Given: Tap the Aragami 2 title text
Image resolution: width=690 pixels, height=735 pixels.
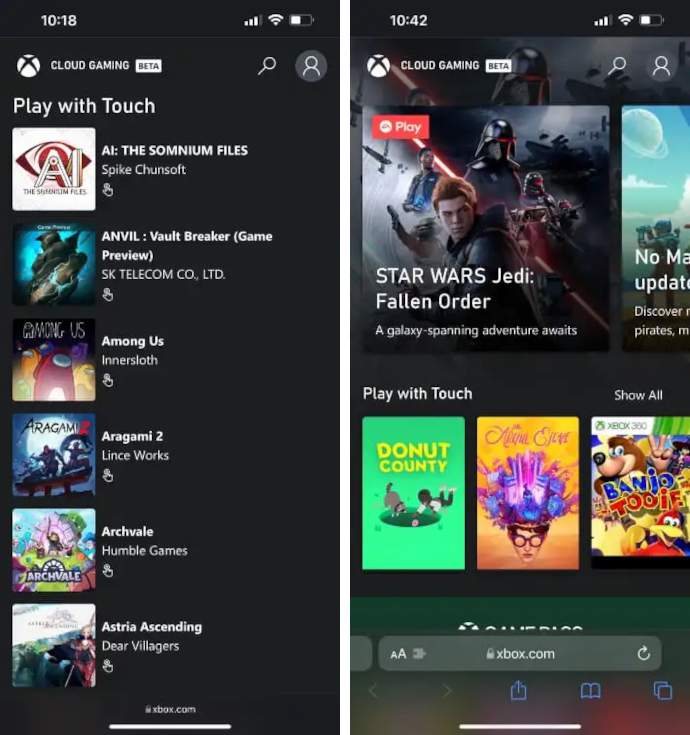Looking at the screenshot, I should point(132,436).
